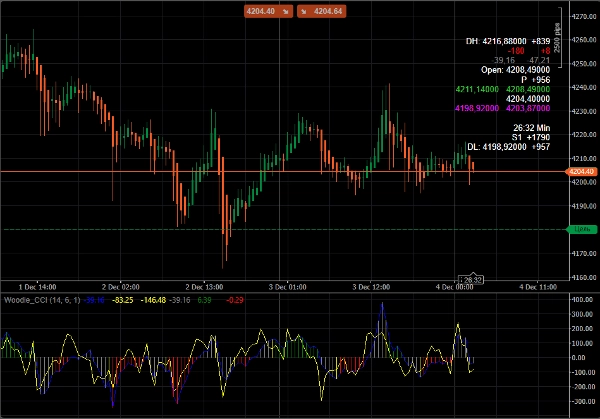Click the 1 Dec 14:00 time axis label

coord(37,285)
